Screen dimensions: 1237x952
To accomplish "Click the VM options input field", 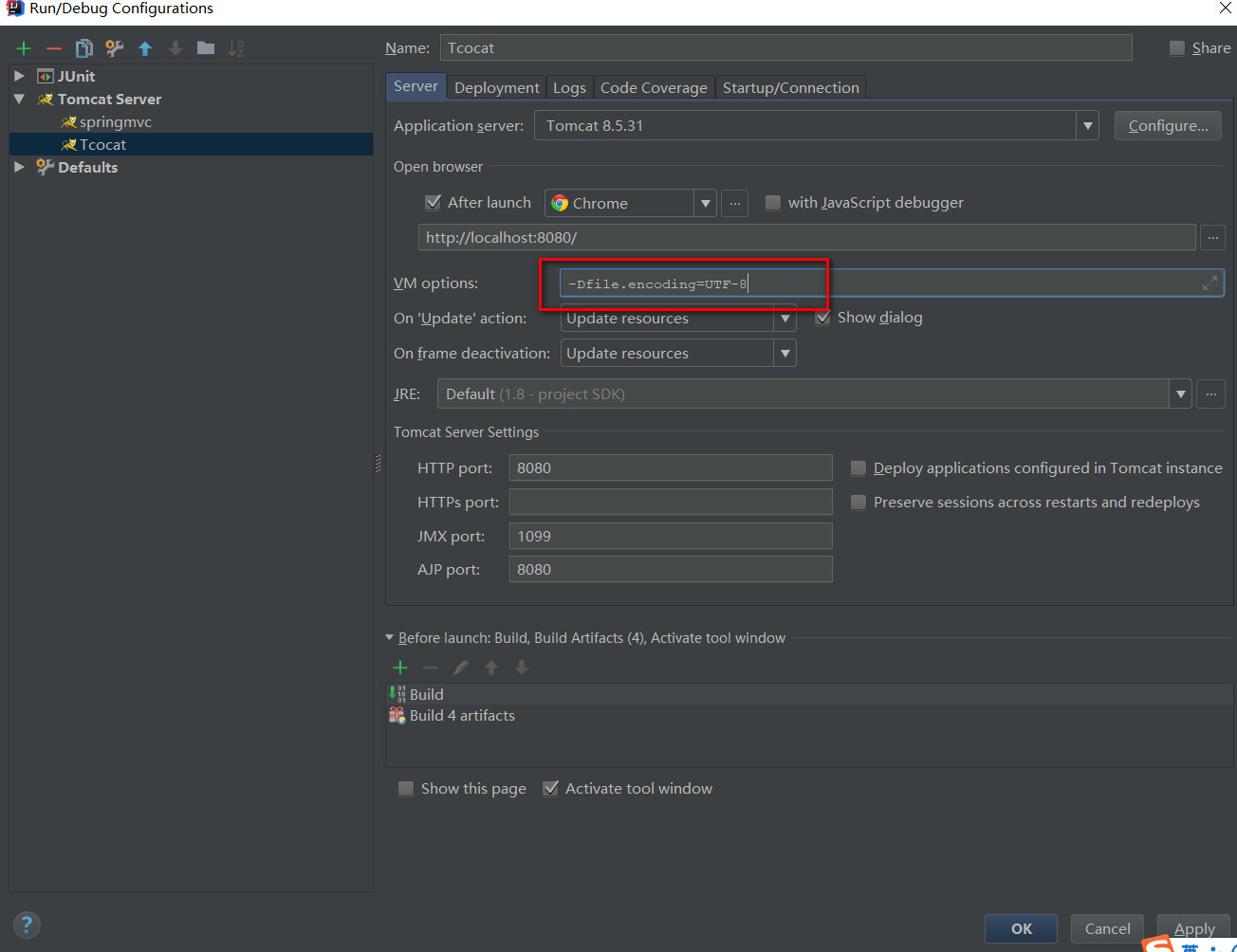I will tap(892, 284).
